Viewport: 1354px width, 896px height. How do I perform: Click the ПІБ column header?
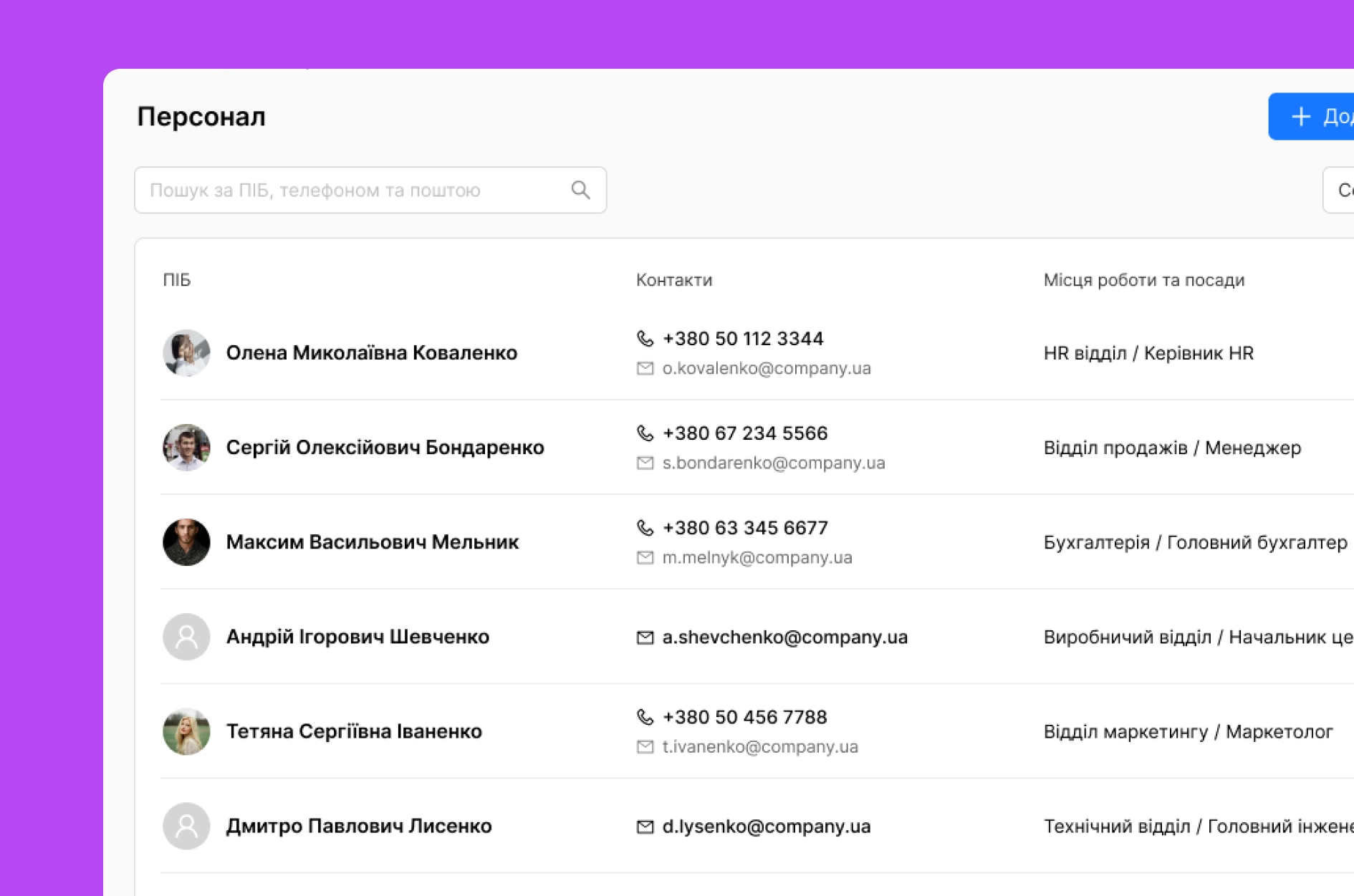tap(177, 280)
